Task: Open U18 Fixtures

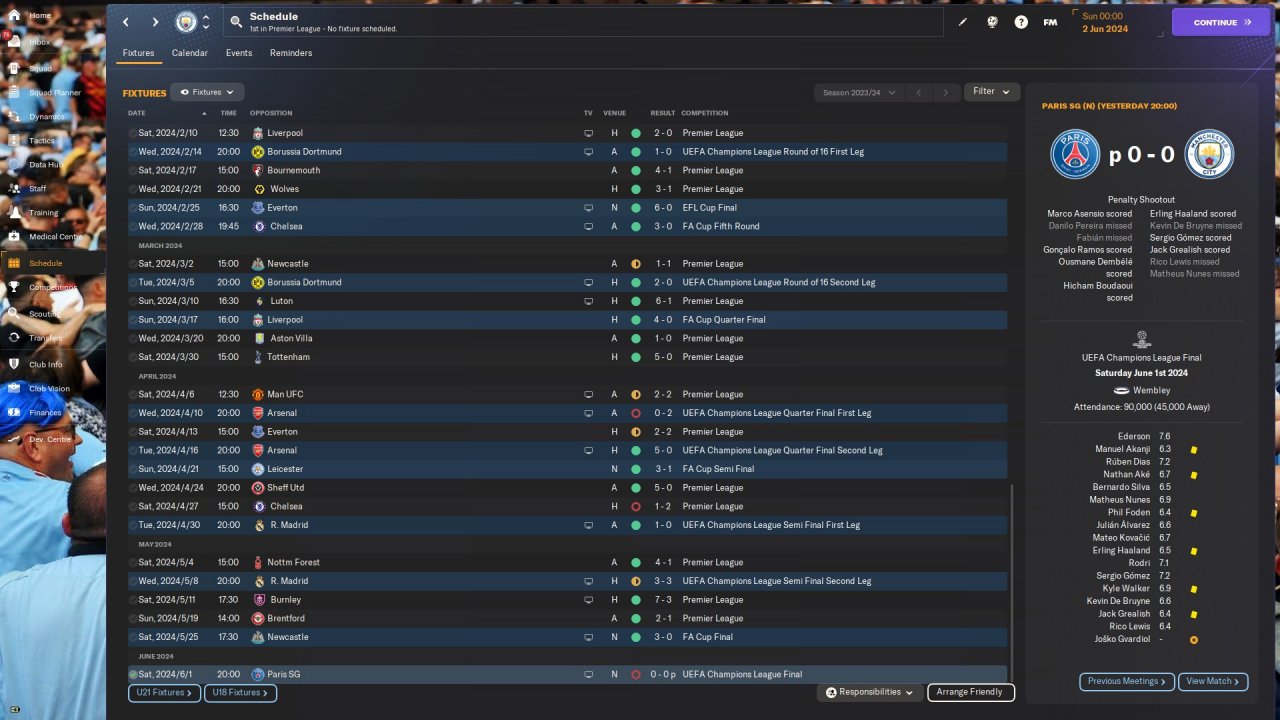Action: 240,692
